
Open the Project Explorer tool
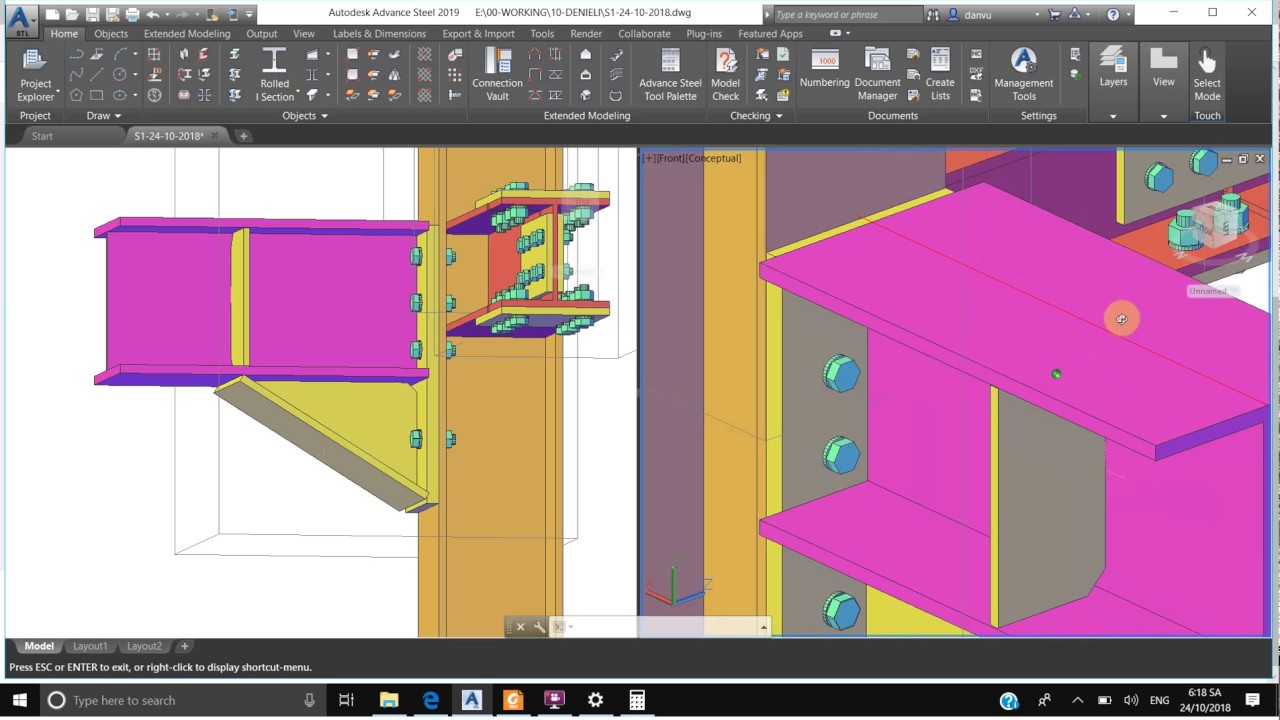click(35, 75)
